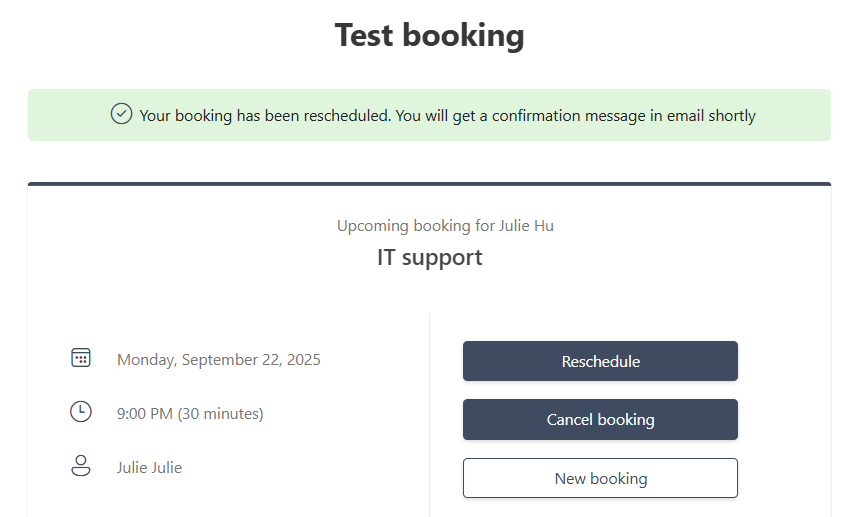864x517 pixels.
Task: Click the checkmark icon in the confirmation banner
Action: click(x=121, y=114)
